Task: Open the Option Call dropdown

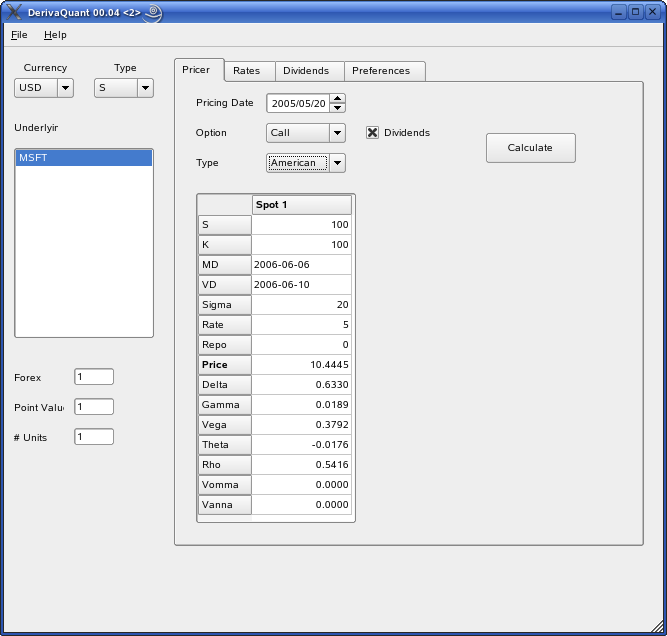Action: coord(337,133)
